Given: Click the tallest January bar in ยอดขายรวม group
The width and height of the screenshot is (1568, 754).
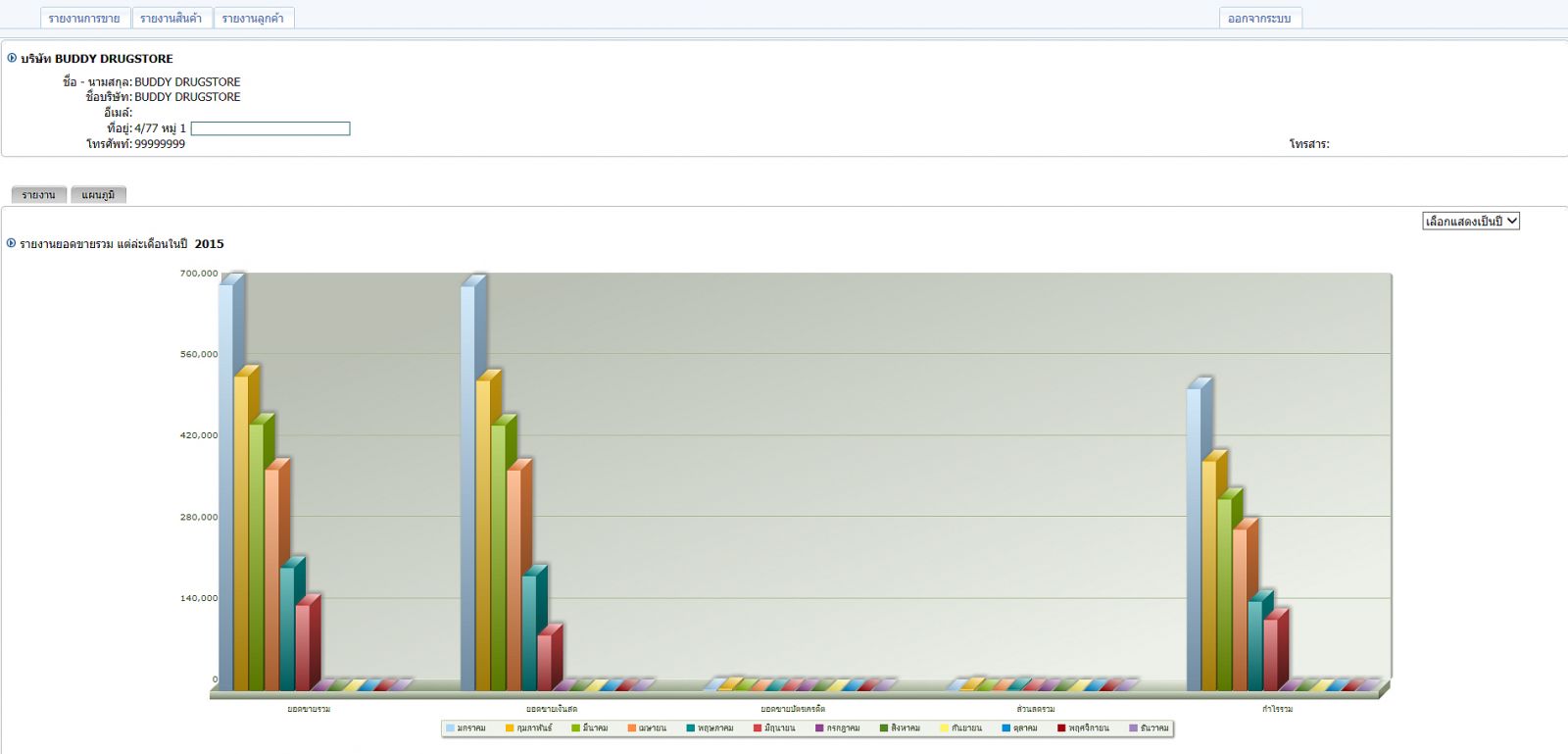Looking at the screenshot, I should (x=226, y=490).
